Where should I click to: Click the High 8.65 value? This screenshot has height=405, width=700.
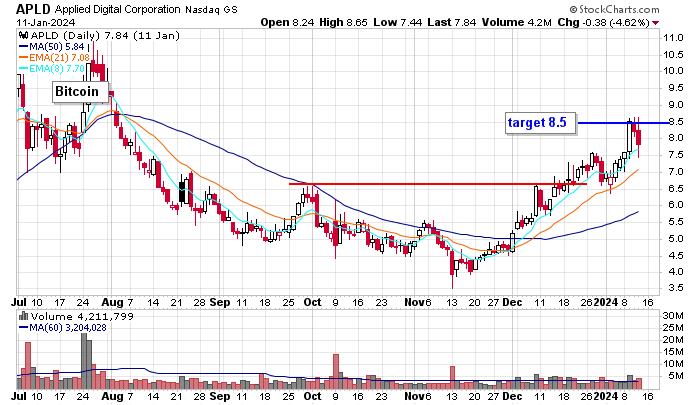(343, 22)
